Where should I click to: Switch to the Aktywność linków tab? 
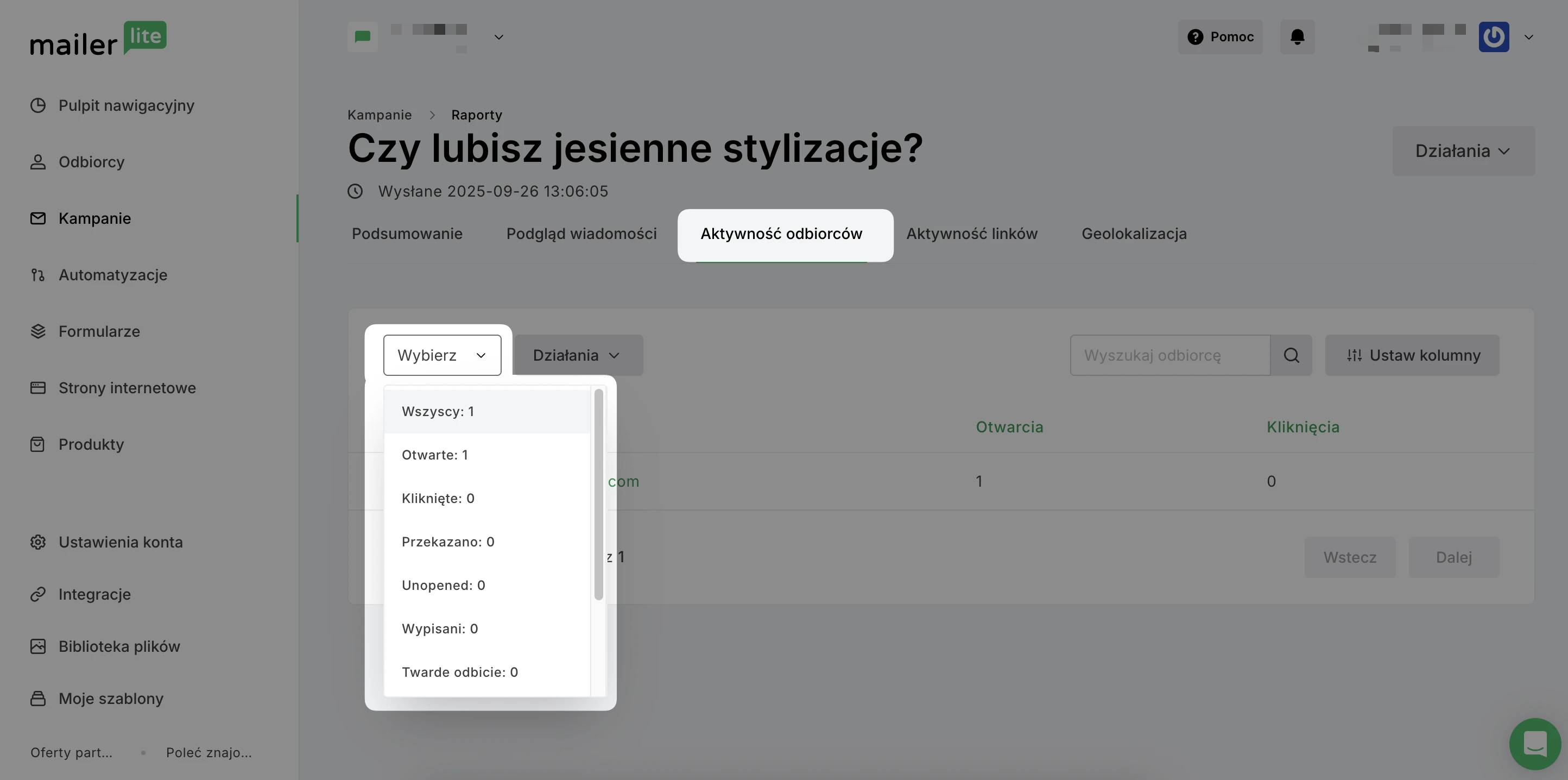[x=971, y=234]
